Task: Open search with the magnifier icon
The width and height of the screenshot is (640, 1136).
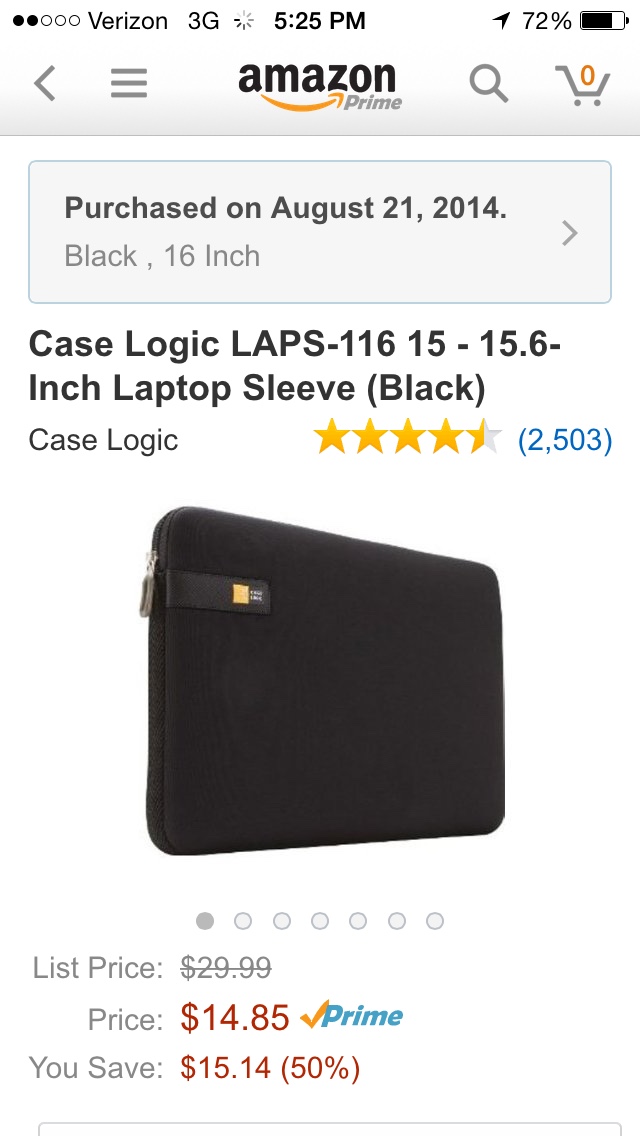Action: click(489, 83)
